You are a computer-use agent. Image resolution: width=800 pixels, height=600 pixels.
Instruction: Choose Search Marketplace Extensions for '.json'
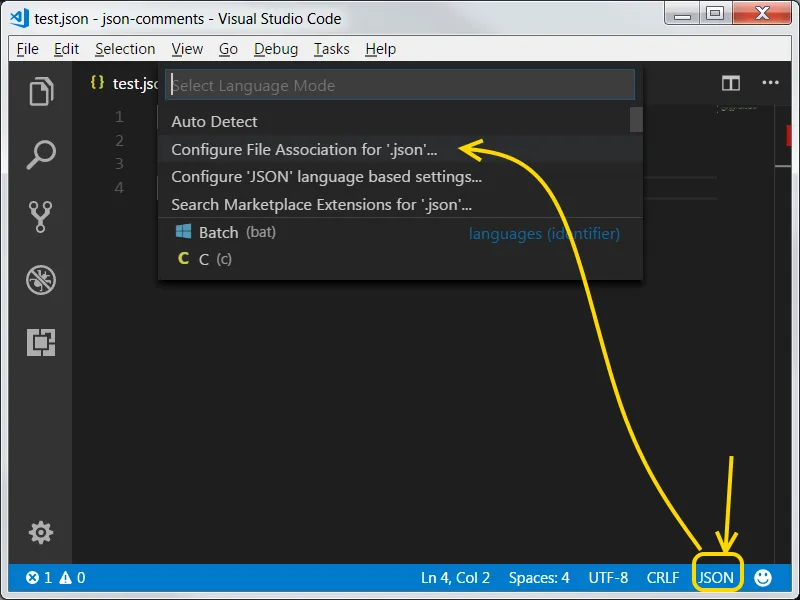[400, 205]
